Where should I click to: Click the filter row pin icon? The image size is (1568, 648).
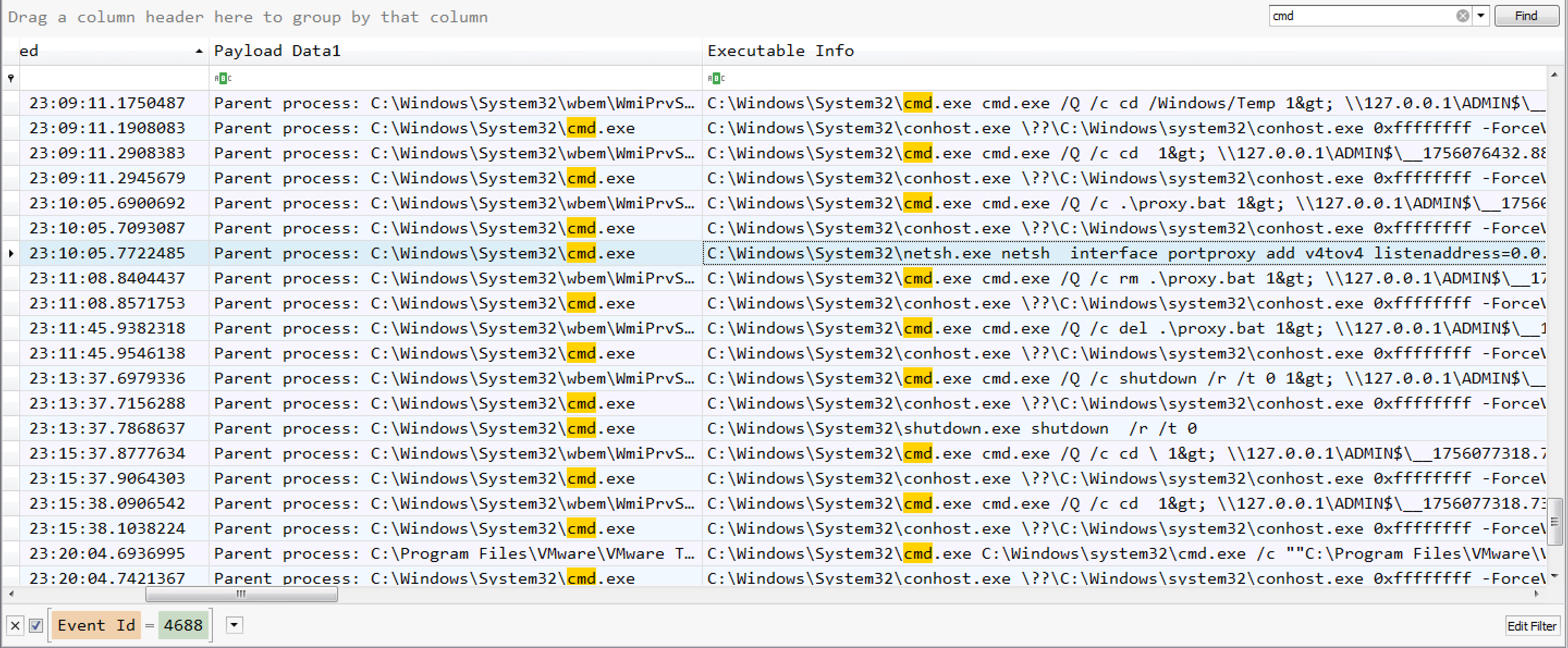point(11,78)
